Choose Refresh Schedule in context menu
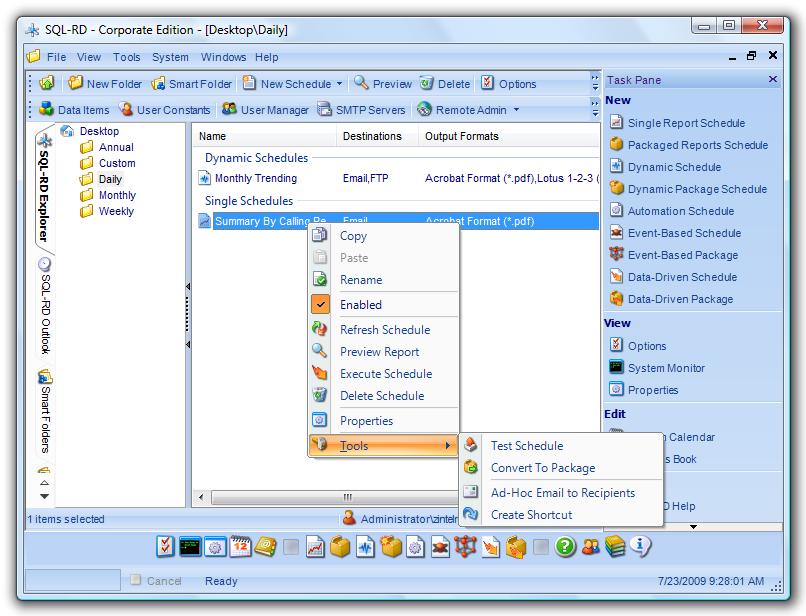The image size is (806, 616). pyautogui.click(x=384, y=330)
